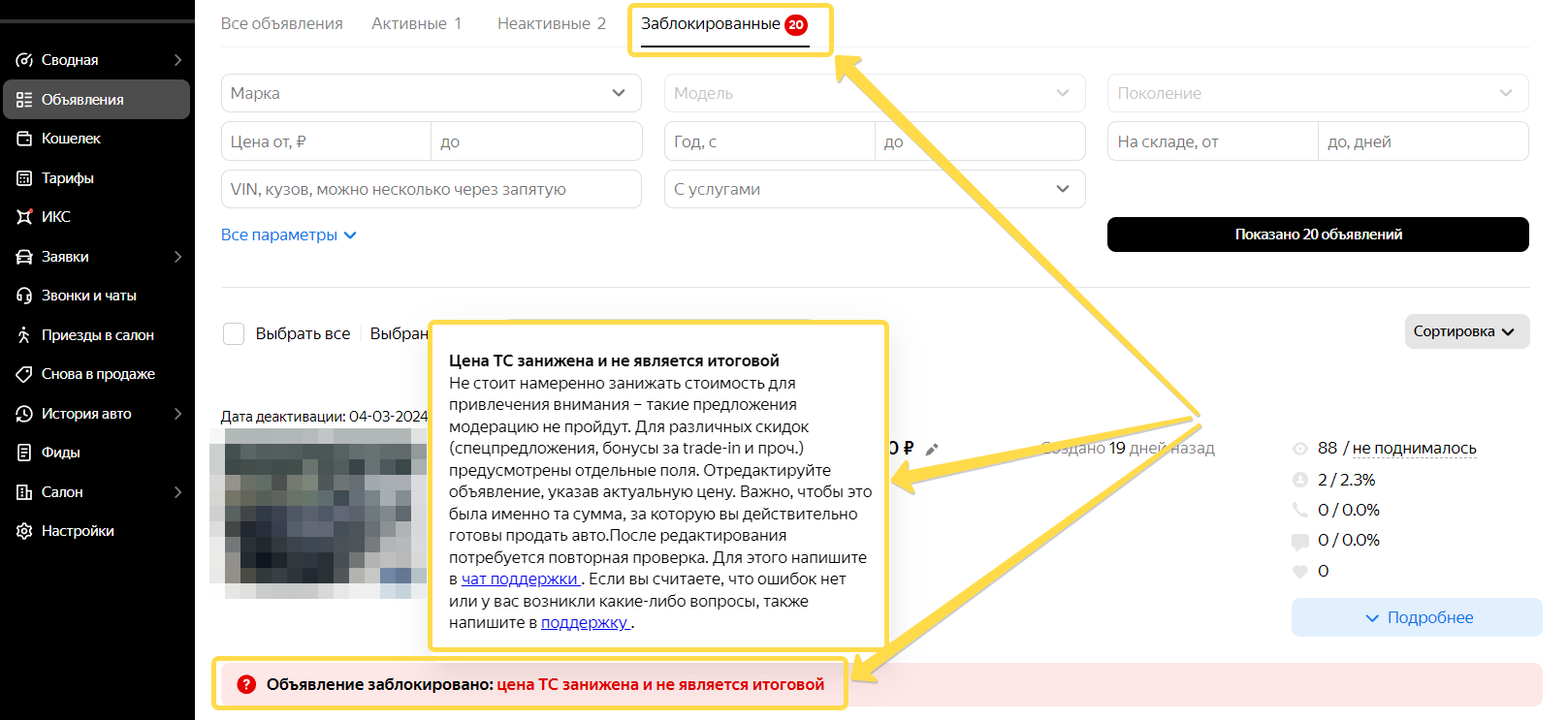Follow the чат поддержки link
This screenshot has width=1568, height=720.
tap(520, 579)
